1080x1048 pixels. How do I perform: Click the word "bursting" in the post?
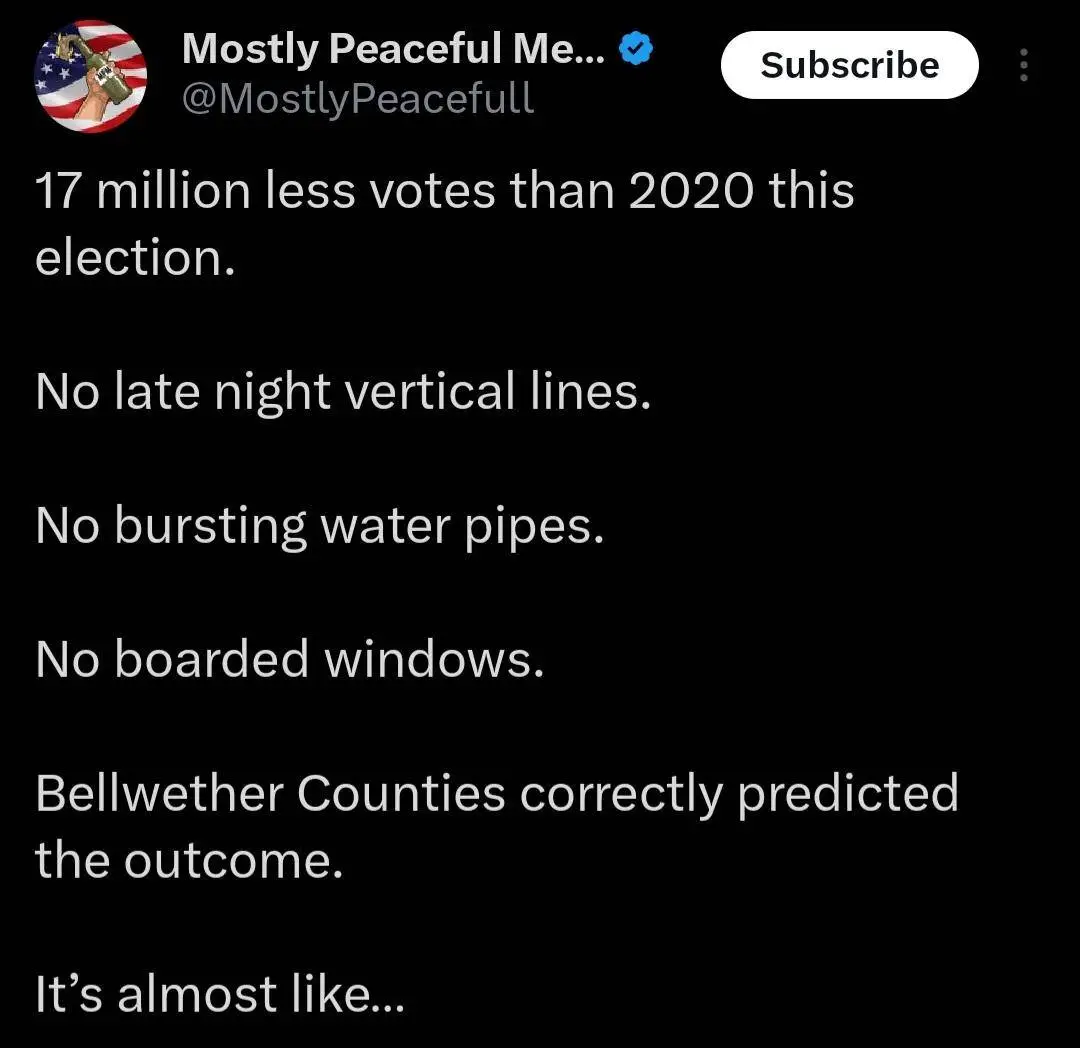210,527
